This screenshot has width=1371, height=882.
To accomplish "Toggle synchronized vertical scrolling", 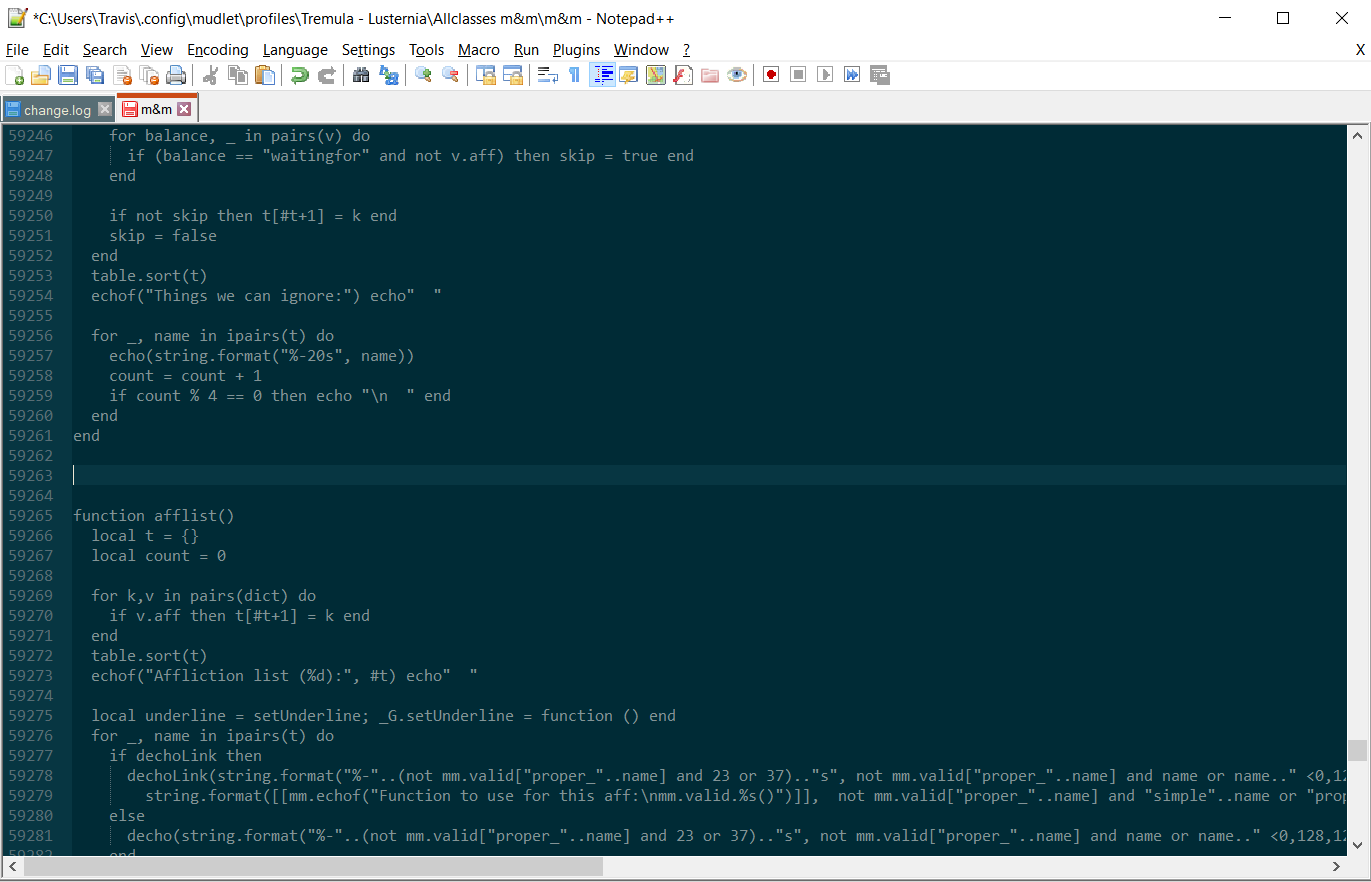I will [486, 75].
